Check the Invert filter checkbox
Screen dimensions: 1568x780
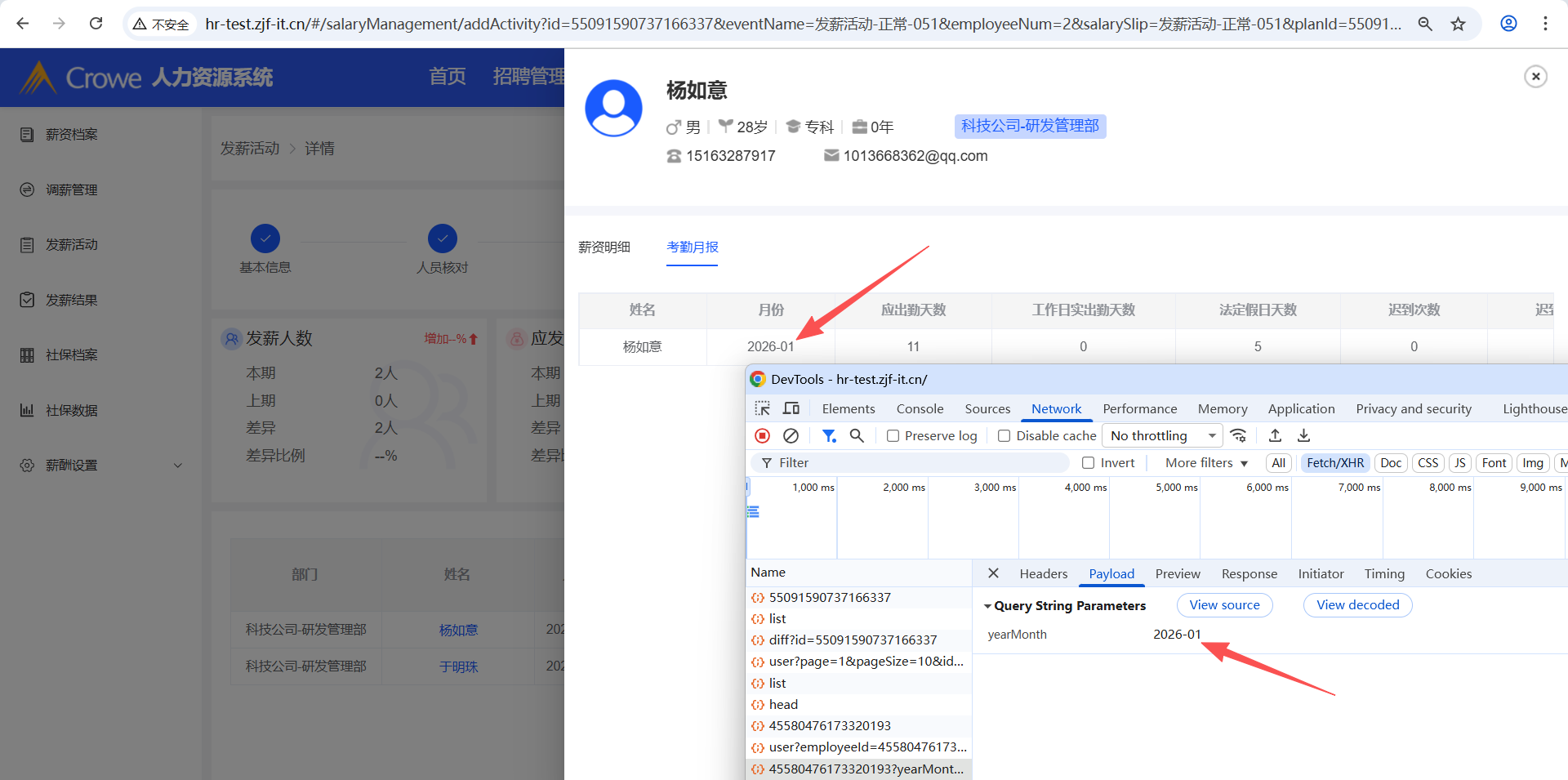click(1089, 463)
